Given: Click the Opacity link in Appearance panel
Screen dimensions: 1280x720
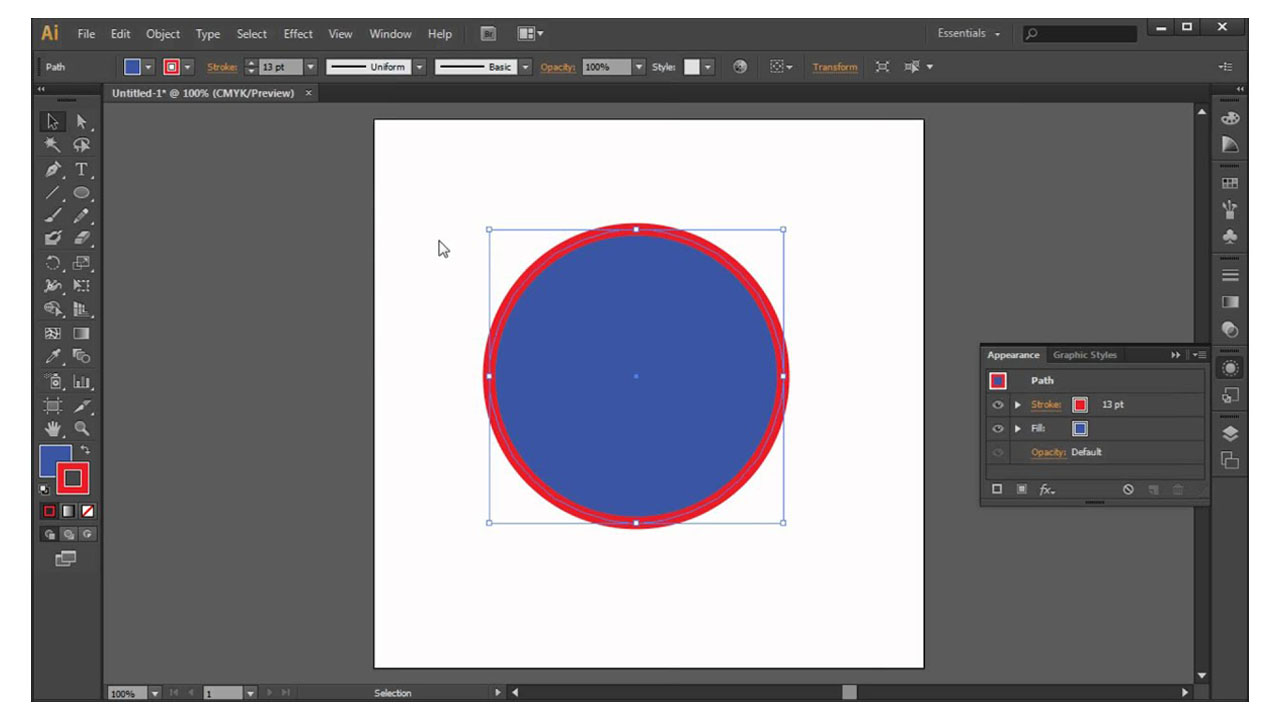Looking at the screenshot, I should coord(1049,452).
